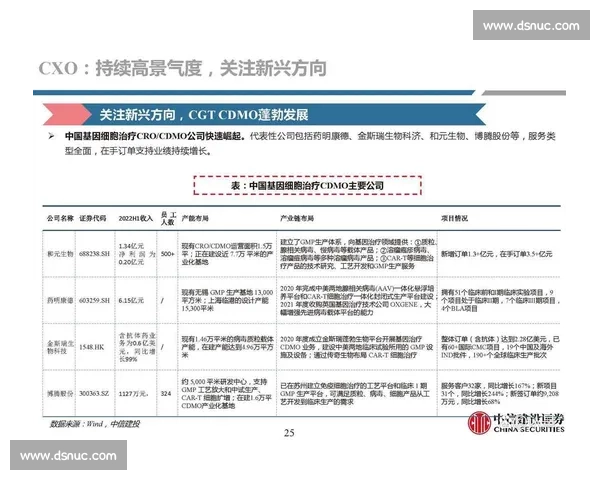Click project cell '新增订单1.3+亿元'
The height and width of the screenshot is (480, 600).
497,254
